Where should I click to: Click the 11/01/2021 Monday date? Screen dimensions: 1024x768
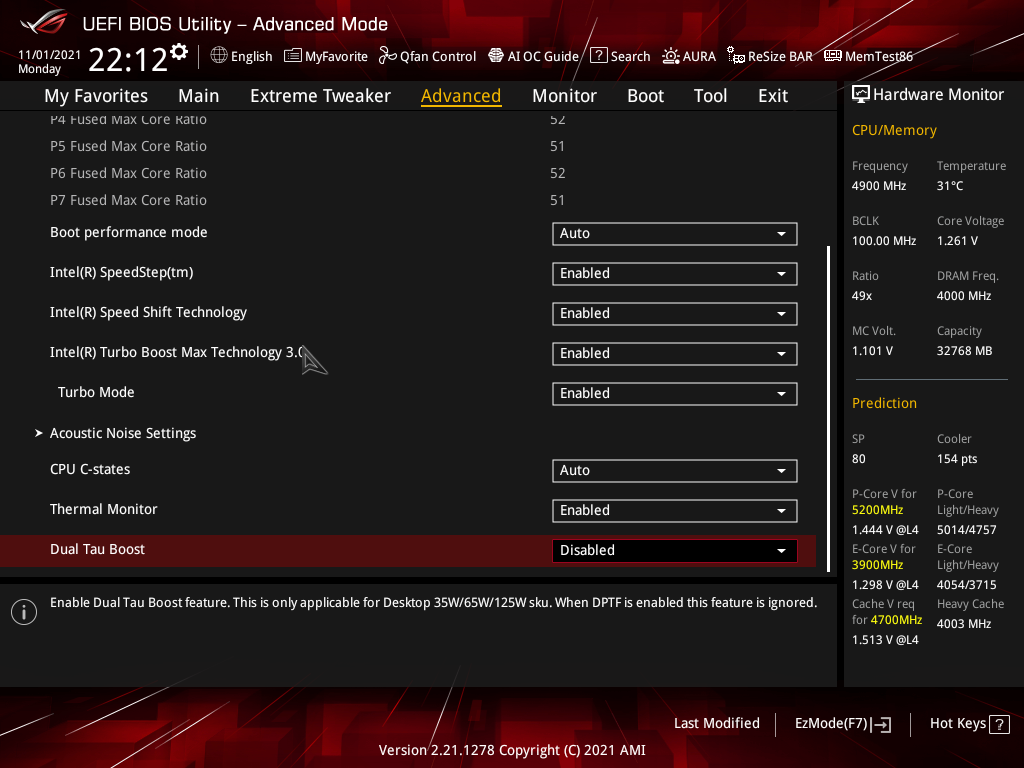(49, 62)
